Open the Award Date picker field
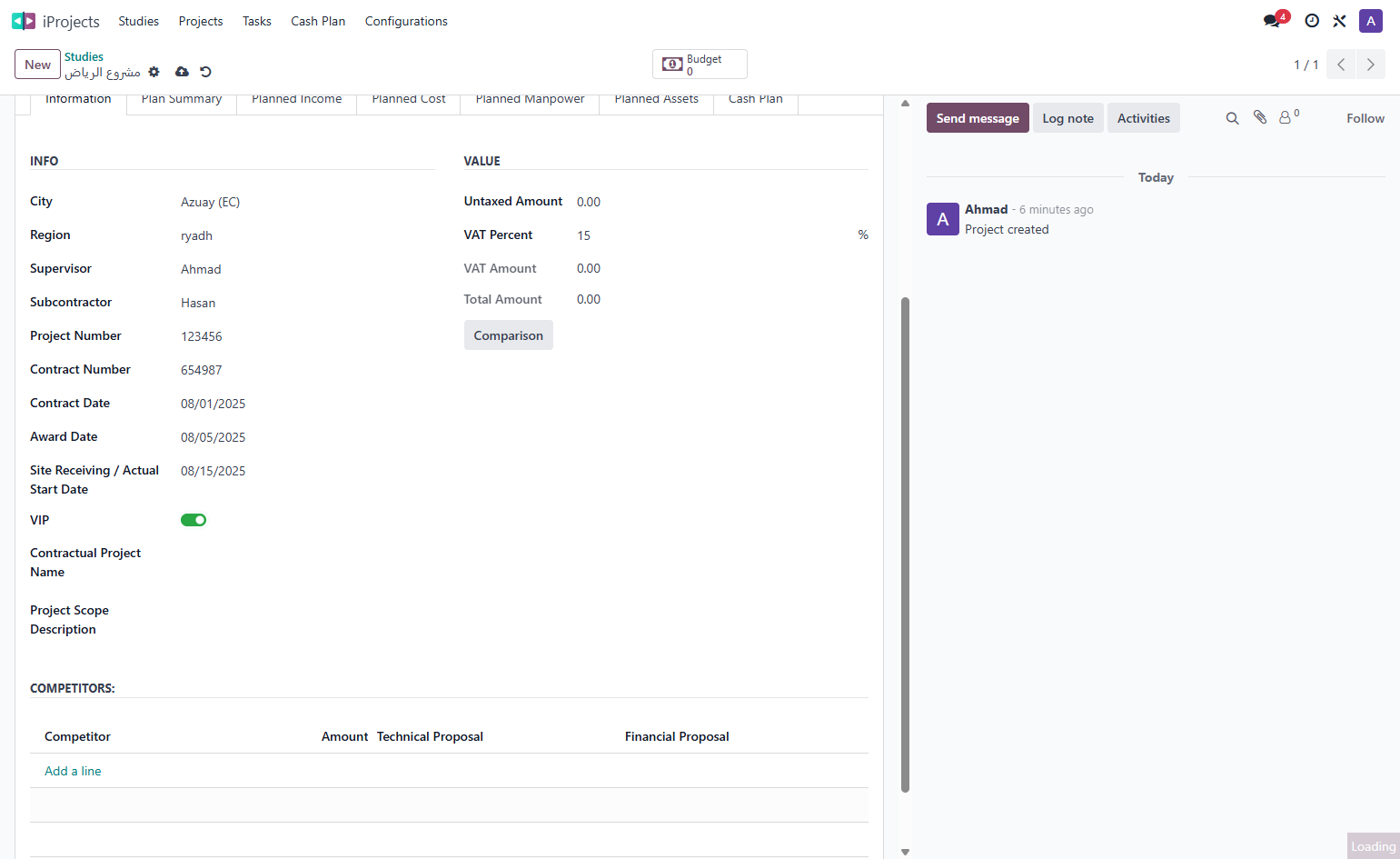Image resolution: width=1400 pixels, height=859 pixels. coord(307,437)
